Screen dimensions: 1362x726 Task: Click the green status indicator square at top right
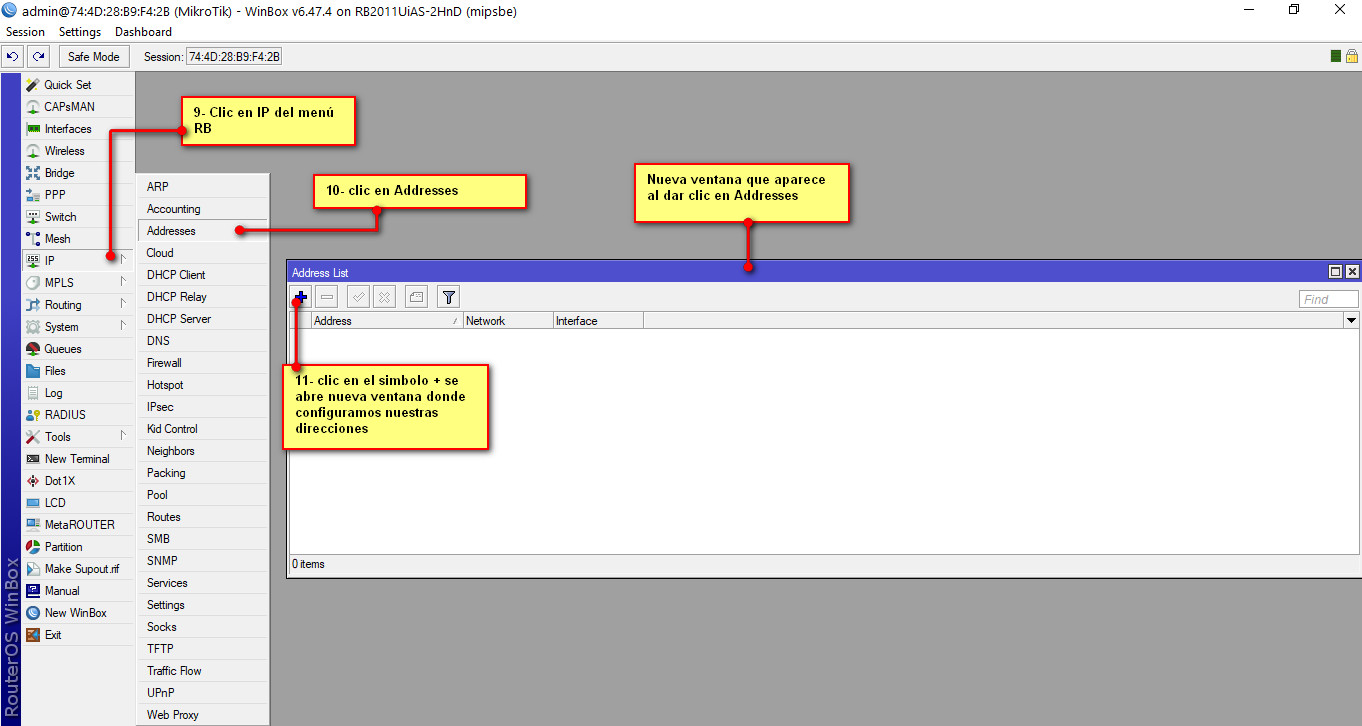1336,57
